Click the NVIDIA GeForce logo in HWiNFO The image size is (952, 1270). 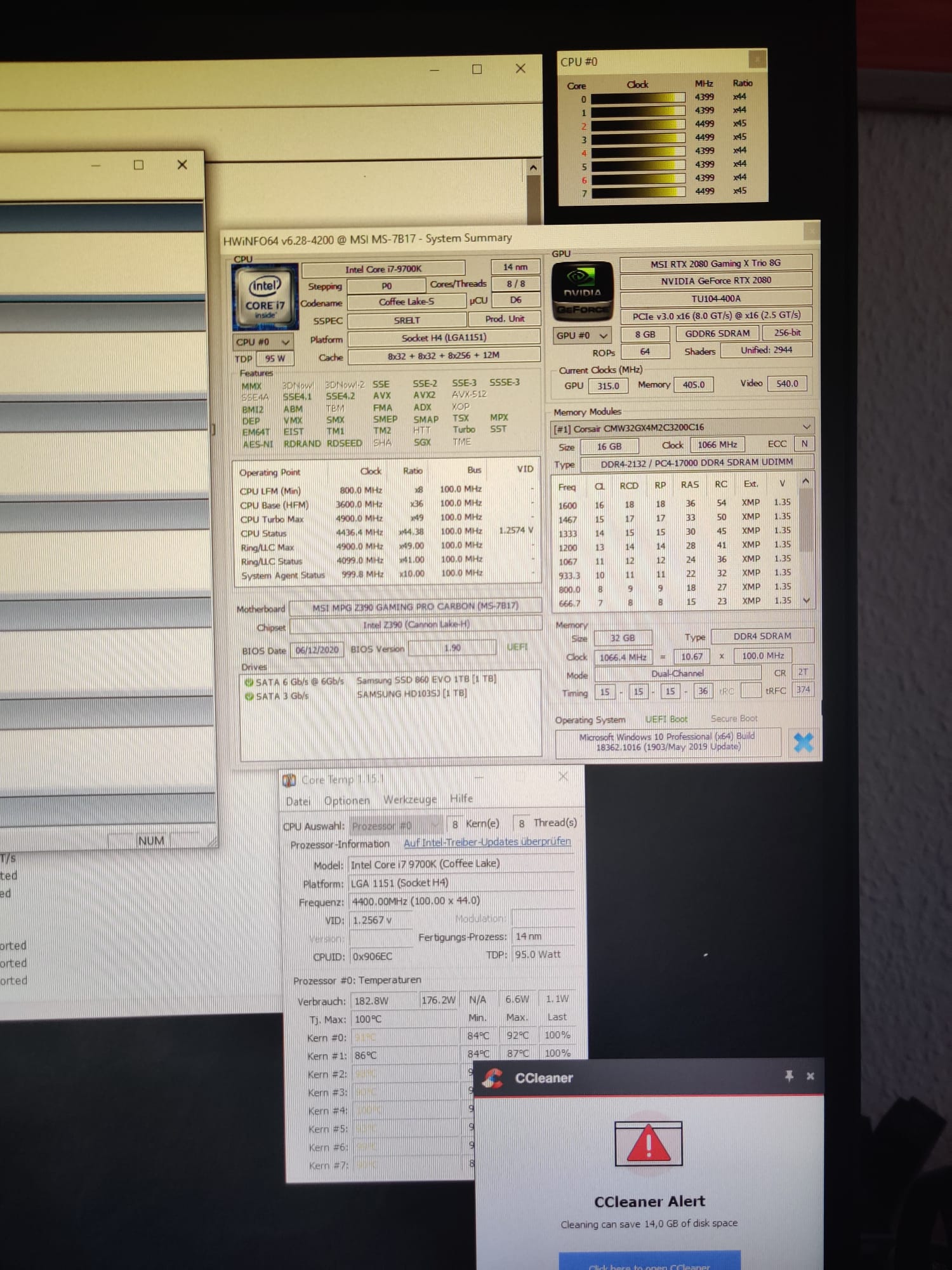(582, 291)
